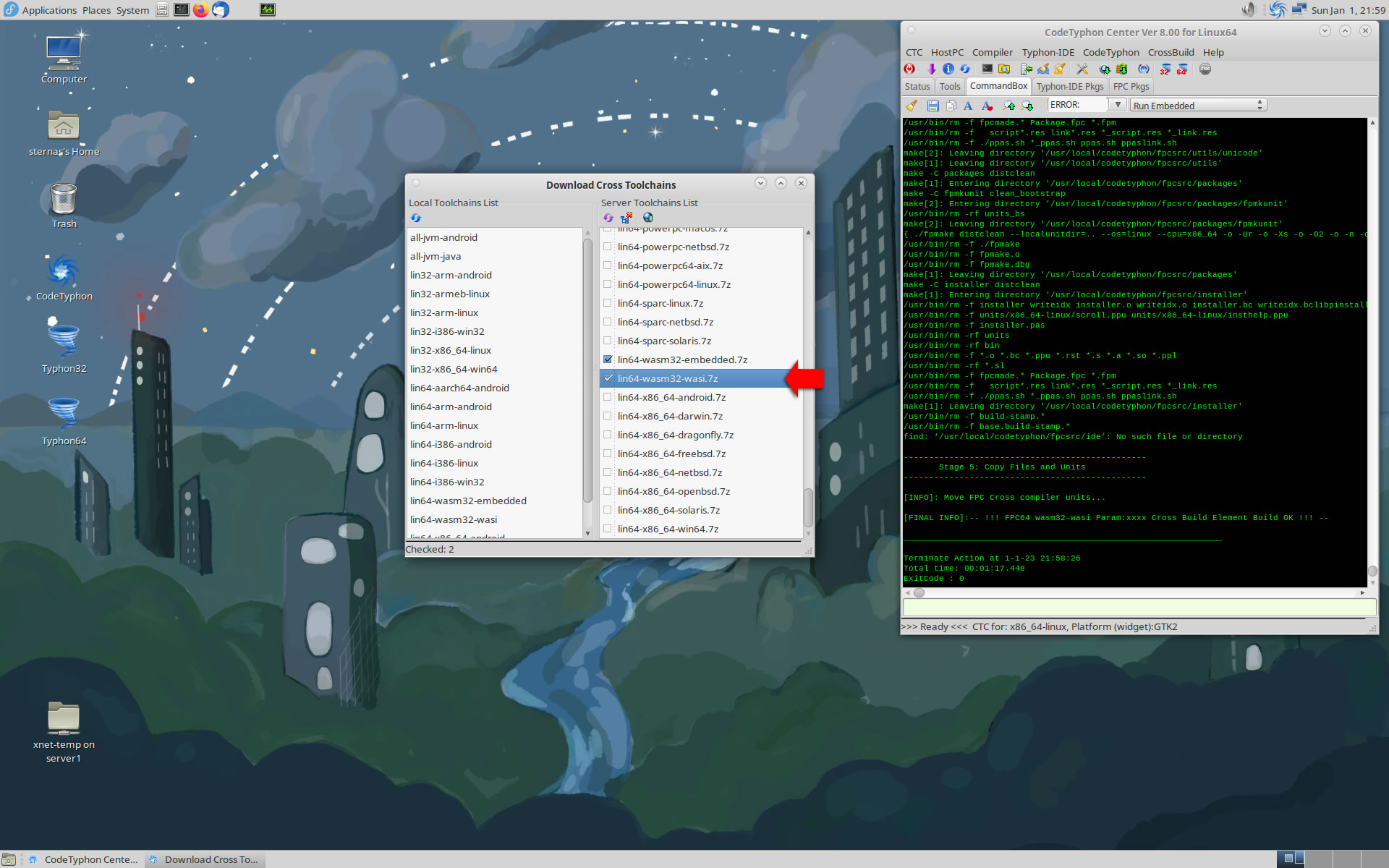The width and height of the screenshot is (1389, 868).
Task: Check lin64-x86_64-darwin.7z
Action: pyautogui.click(x=608, y=416)
